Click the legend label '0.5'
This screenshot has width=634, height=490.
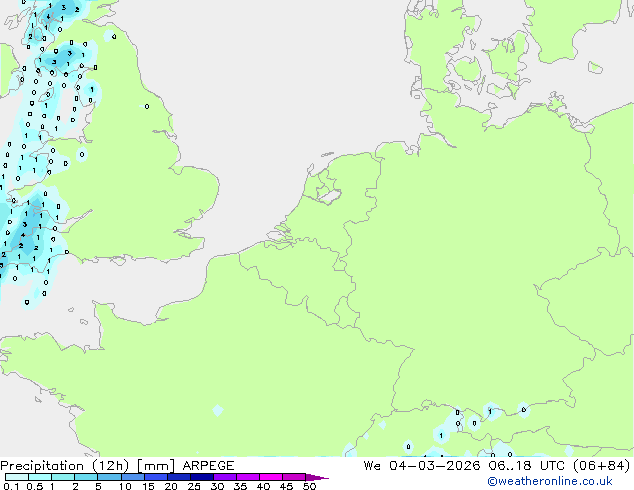coord(35,486)
